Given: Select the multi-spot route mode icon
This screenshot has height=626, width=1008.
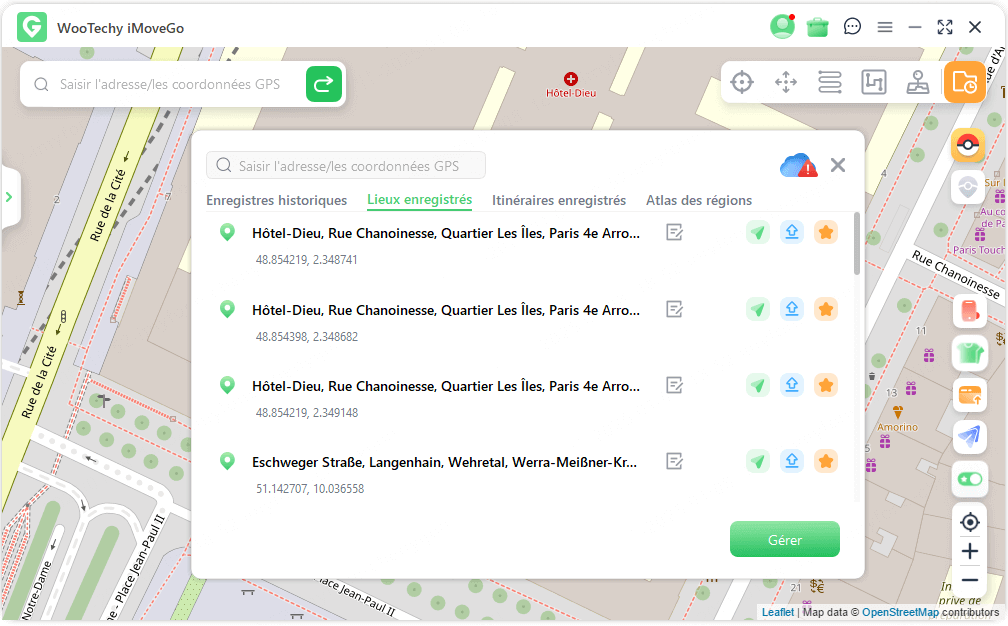Looking at the screenshot, I should pyautogui.click(x=830, y=82).
